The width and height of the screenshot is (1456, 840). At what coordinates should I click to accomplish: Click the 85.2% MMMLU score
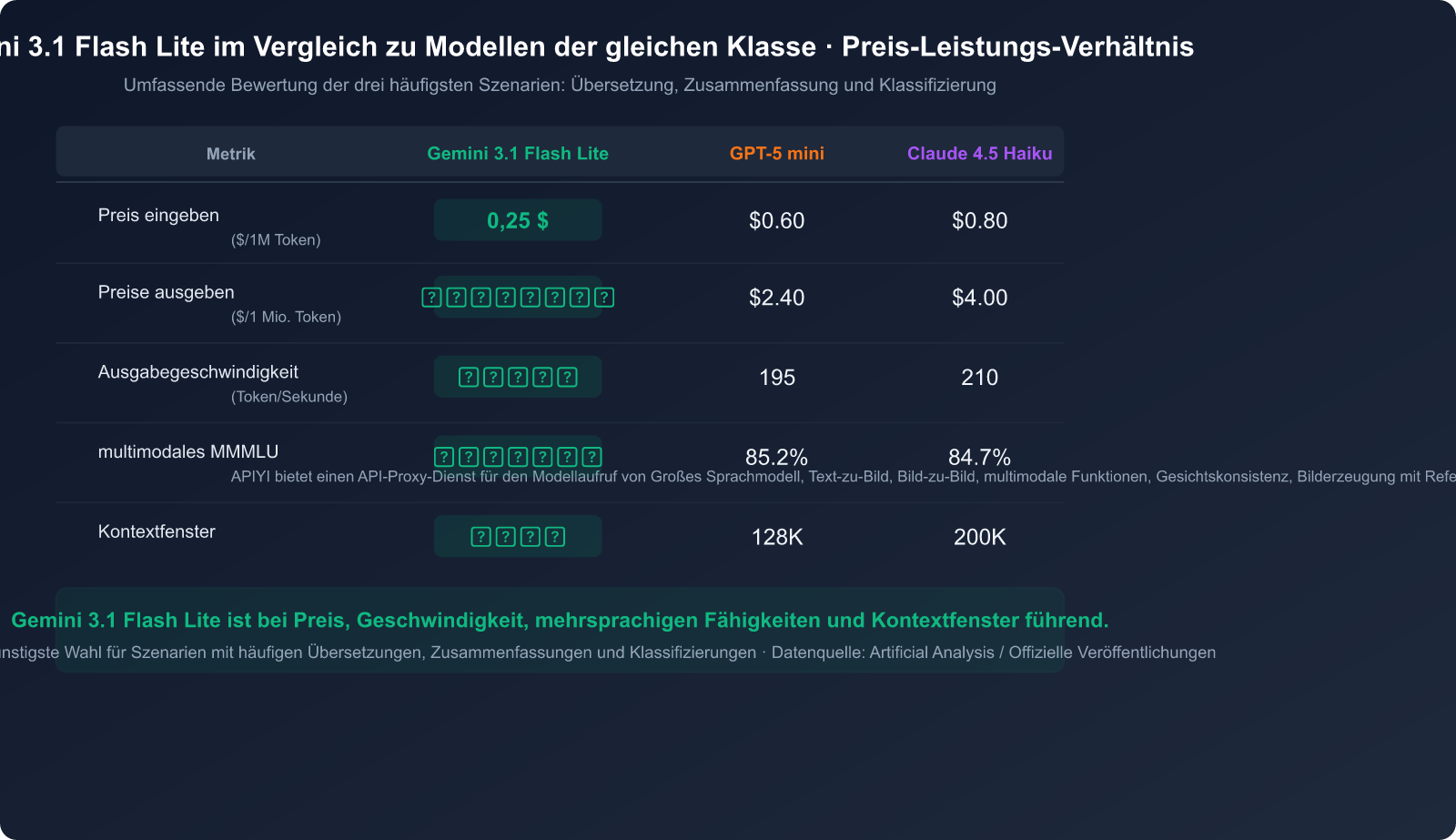[776, 456]
